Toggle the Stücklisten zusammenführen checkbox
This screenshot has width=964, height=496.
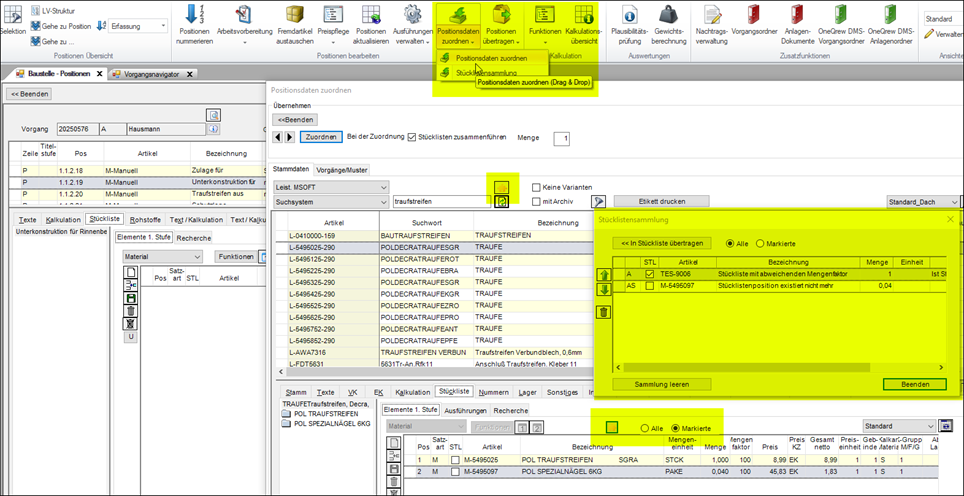[x=413, y=137]
